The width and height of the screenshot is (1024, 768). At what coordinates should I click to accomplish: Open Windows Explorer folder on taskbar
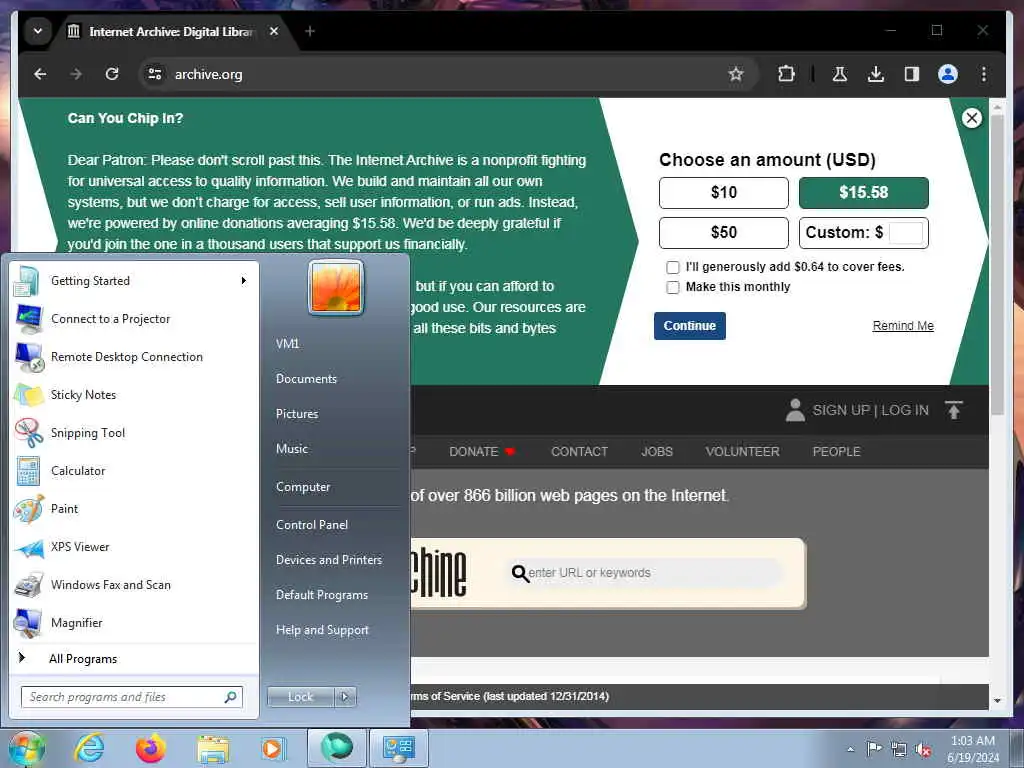pyautogui.click(x=213, y=749)
